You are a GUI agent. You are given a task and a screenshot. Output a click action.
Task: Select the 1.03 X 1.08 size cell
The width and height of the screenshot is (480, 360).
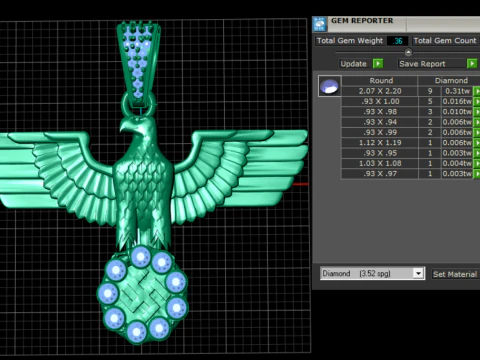380,163
